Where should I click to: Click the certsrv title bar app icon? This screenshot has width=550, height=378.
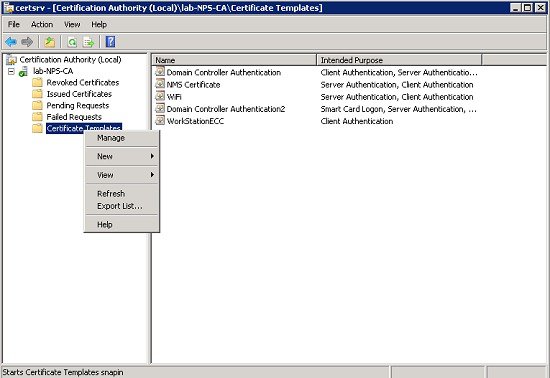[8, 7]
